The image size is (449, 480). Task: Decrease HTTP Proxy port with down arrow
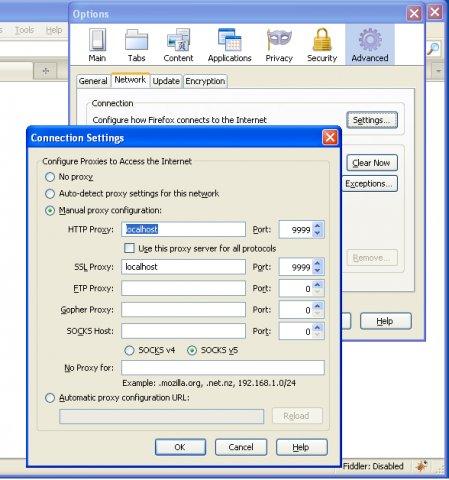point(318,233)
